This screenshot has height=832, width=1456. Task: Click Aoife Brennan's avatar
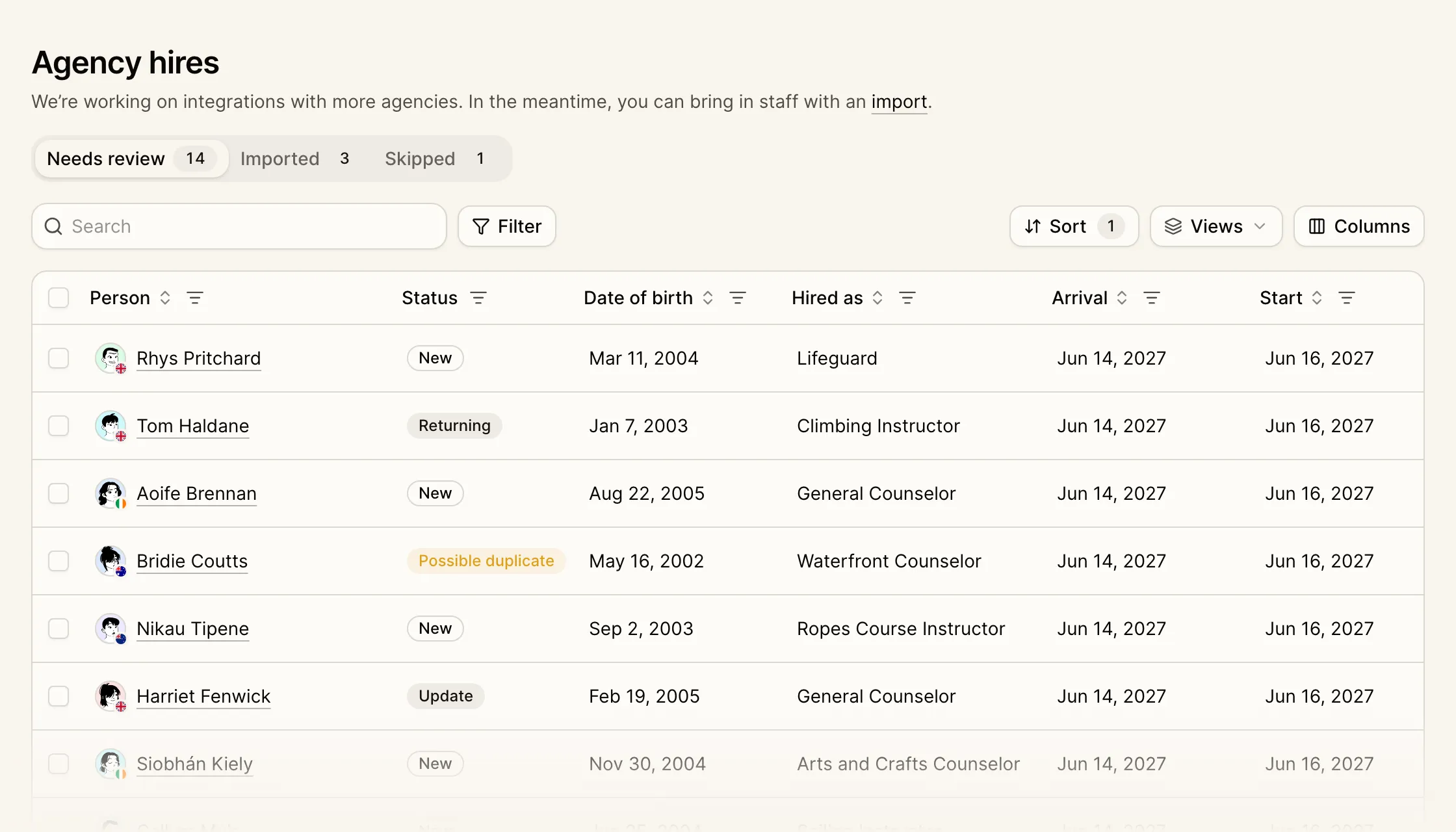(x=110, y=493)
